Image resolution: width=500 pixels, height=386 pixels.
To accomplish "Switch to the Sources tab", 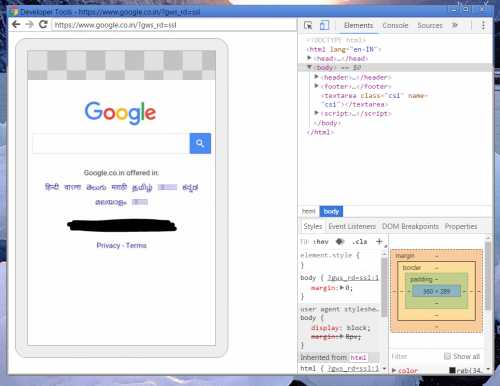I will (x=430, y=26).
